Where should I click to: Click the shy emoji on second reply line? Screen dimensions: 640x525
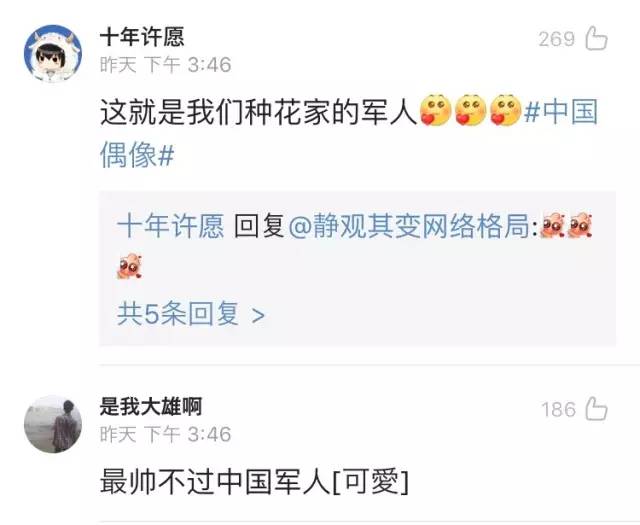click(130, 266)
